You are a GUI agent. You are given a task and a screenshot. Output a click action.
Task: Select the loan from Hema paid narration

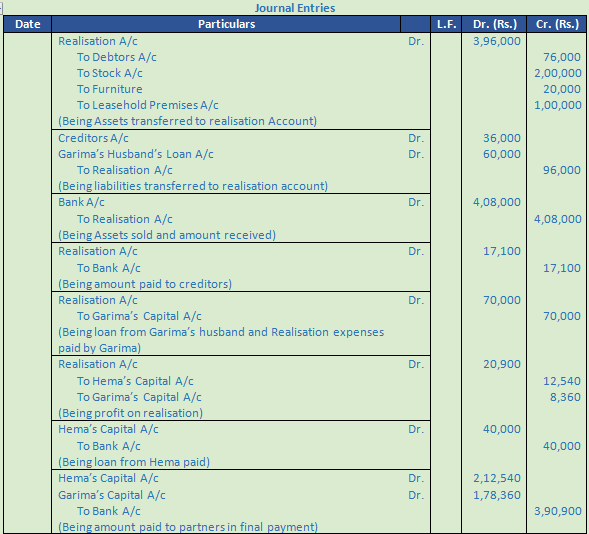(134, 462)
